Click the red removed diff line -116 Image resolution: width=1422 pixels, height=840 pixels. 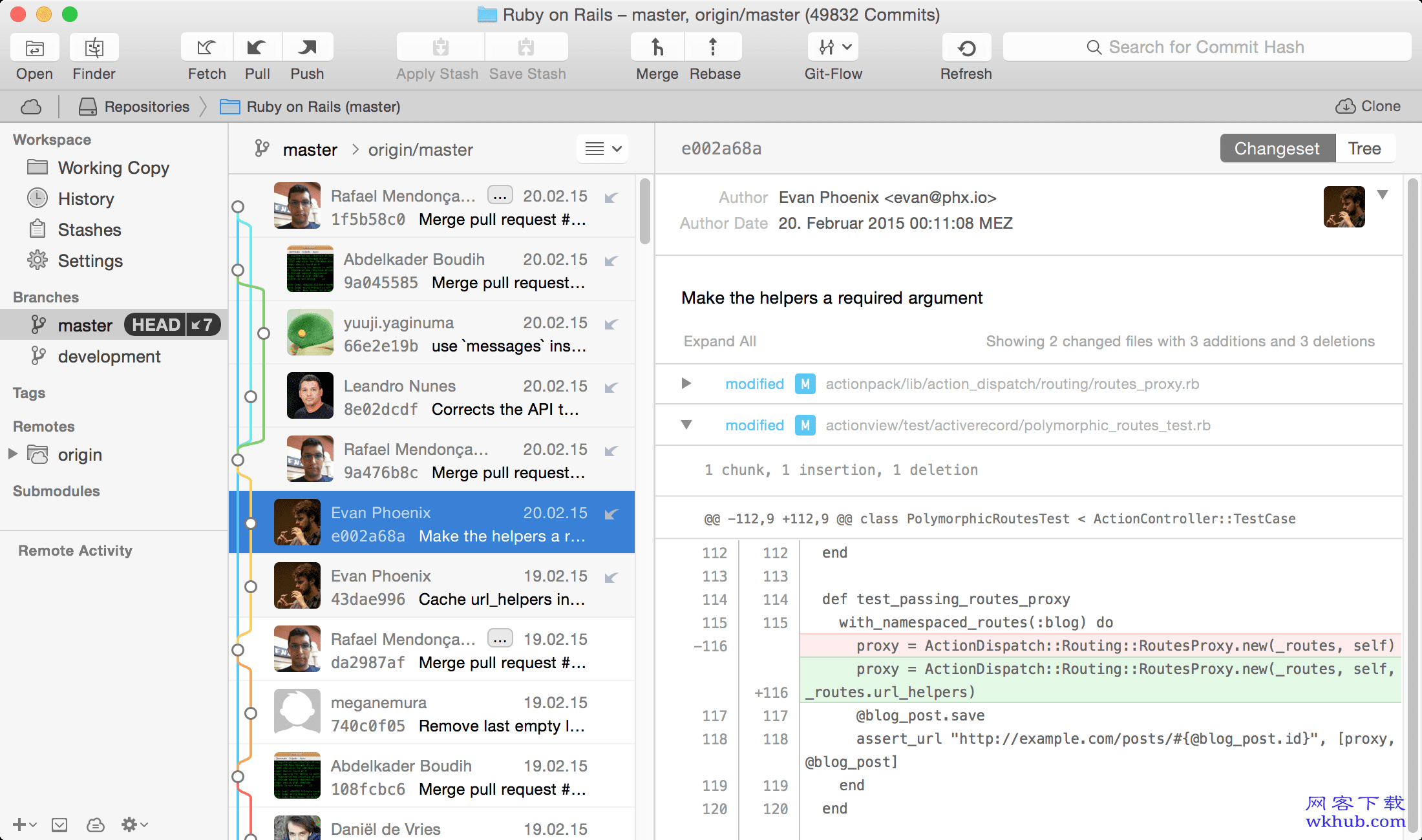tap(1100, 646)
